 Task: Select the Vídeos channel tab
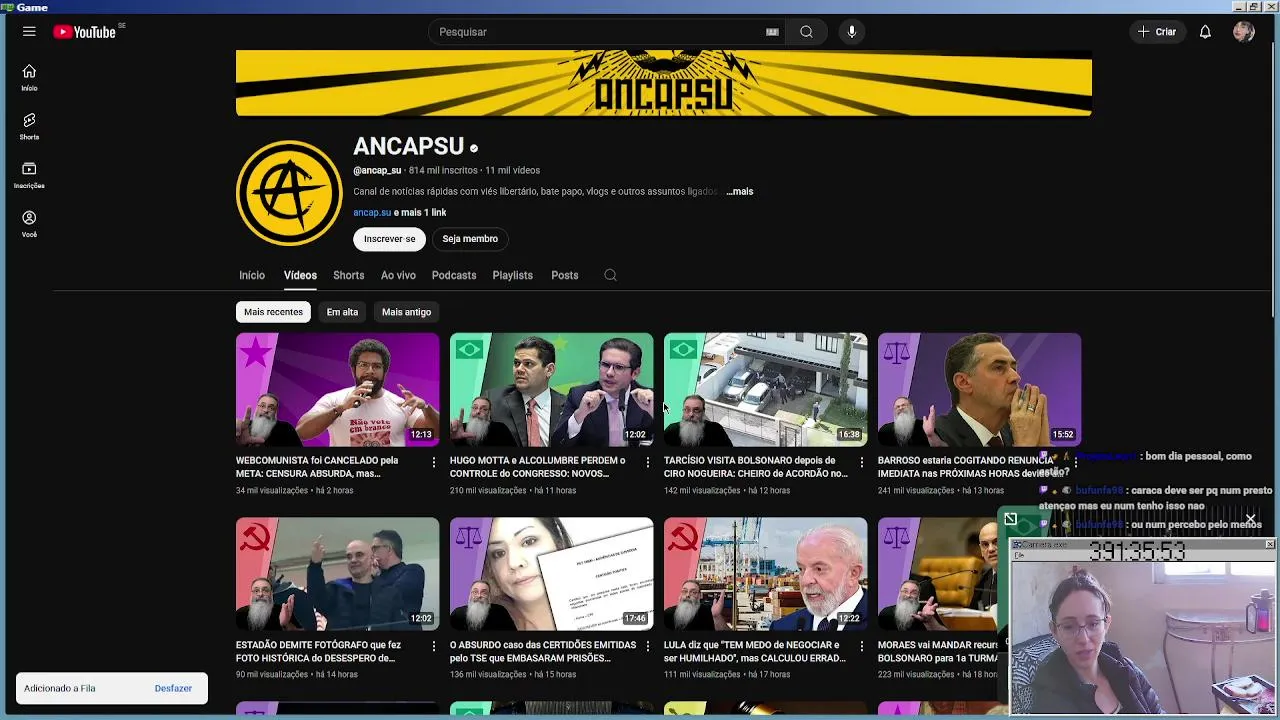click(300, 275)
